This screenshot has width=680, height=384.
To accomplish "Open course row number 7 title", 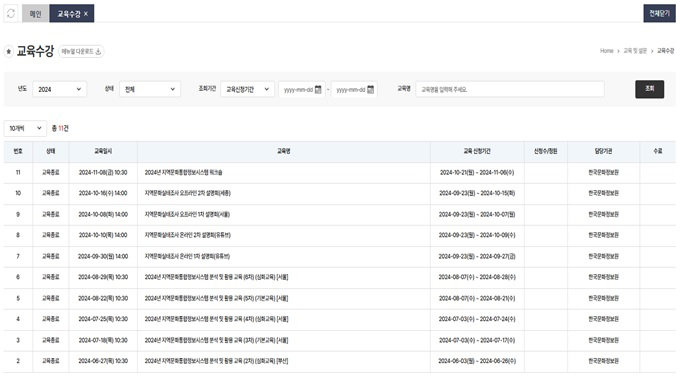I will (x=187, y=256).
